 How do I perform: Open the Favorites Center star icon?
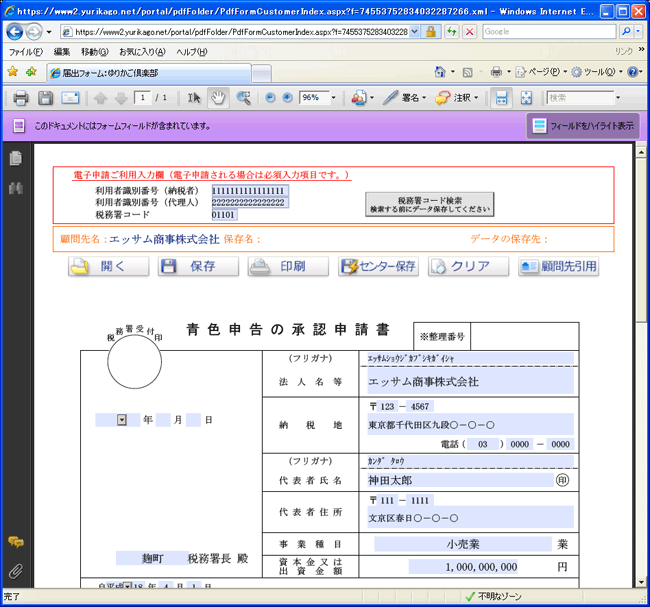pyautogui.click(x=13, y=72)
